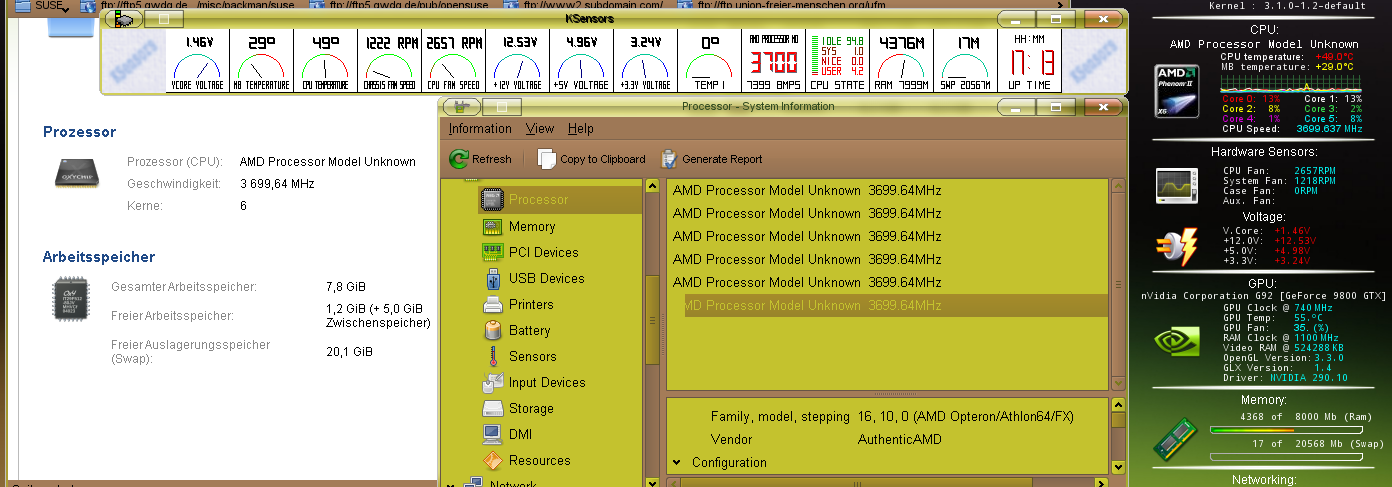Click the AMD PROCESSOR 3700 panel in KSensors
This screenshot has height=487, width=1392.
pos(775,62)
